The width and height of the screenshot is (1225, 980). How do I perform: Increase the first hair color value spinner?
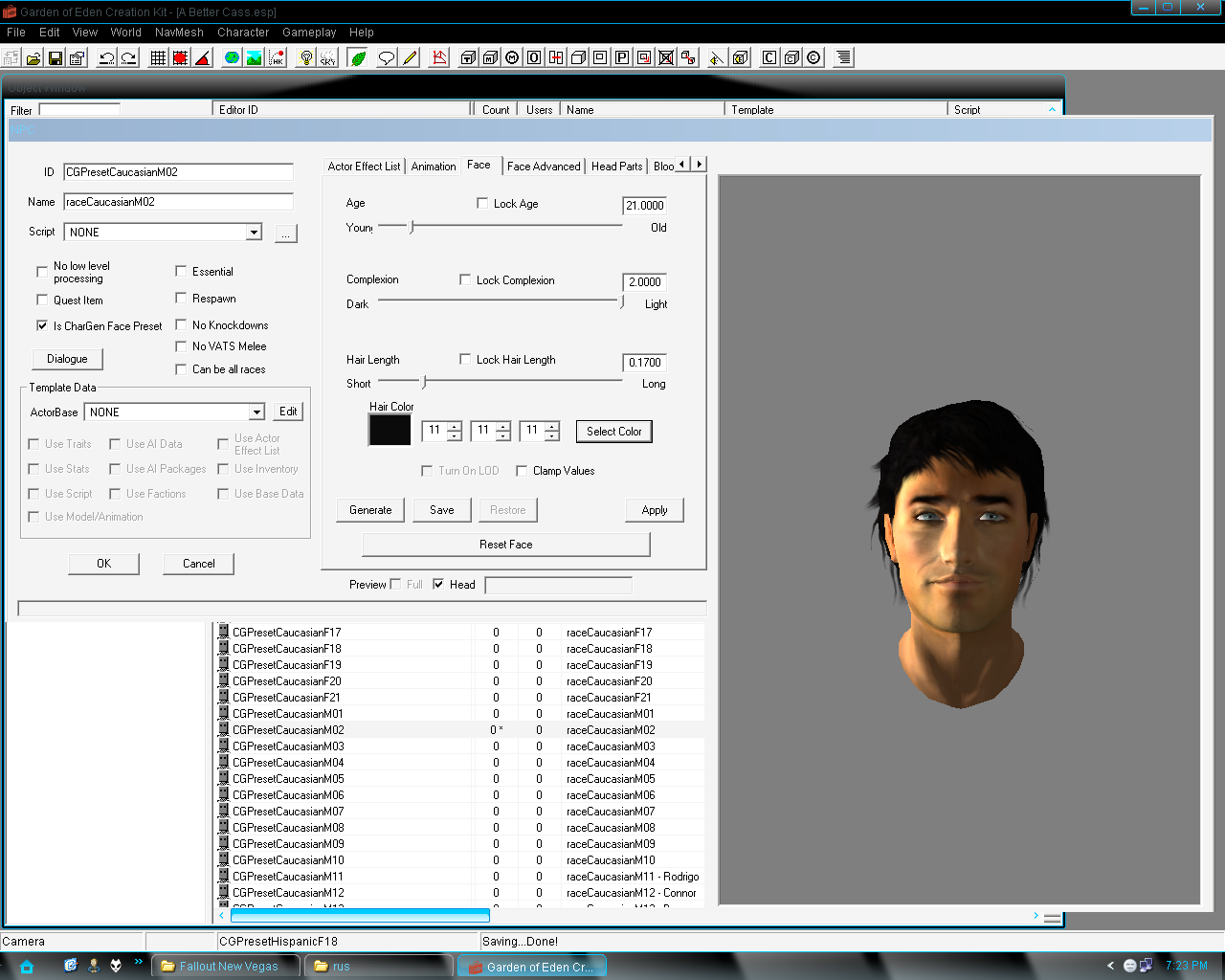tap(455, 427)
